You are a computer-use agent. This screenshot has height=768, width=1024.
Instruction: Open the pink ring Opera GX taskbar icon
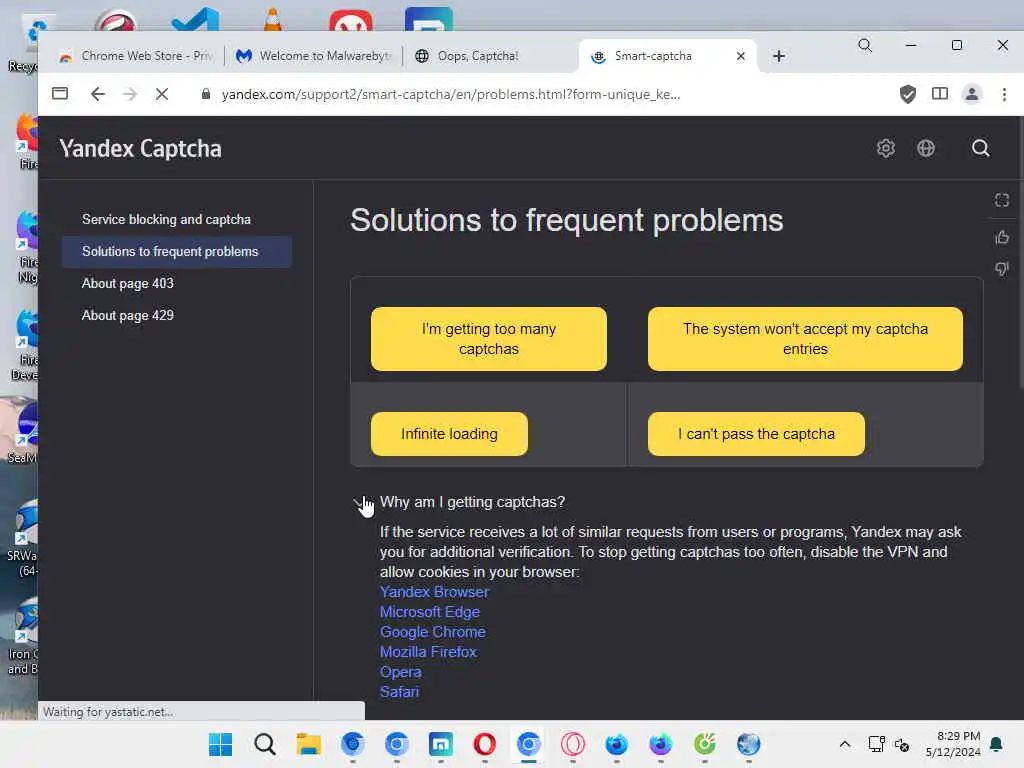click(x=573, y=744)
